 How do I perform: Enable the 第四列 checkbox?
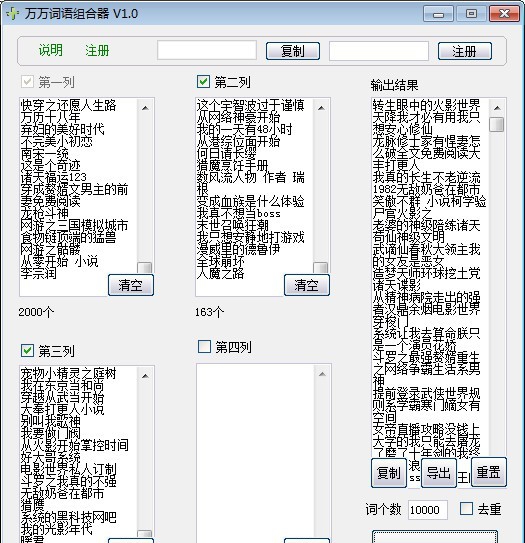coord(204,346)
